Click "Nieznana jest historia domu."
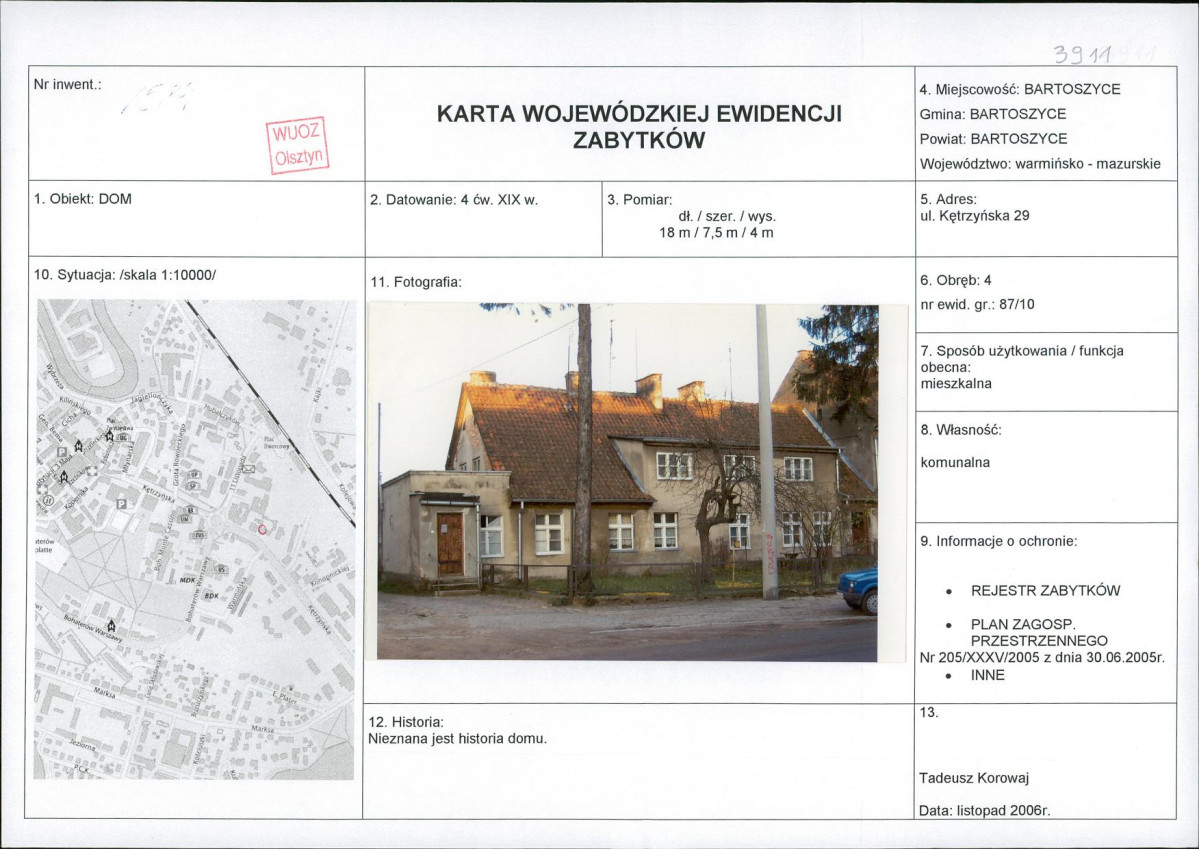 point(457,740)
